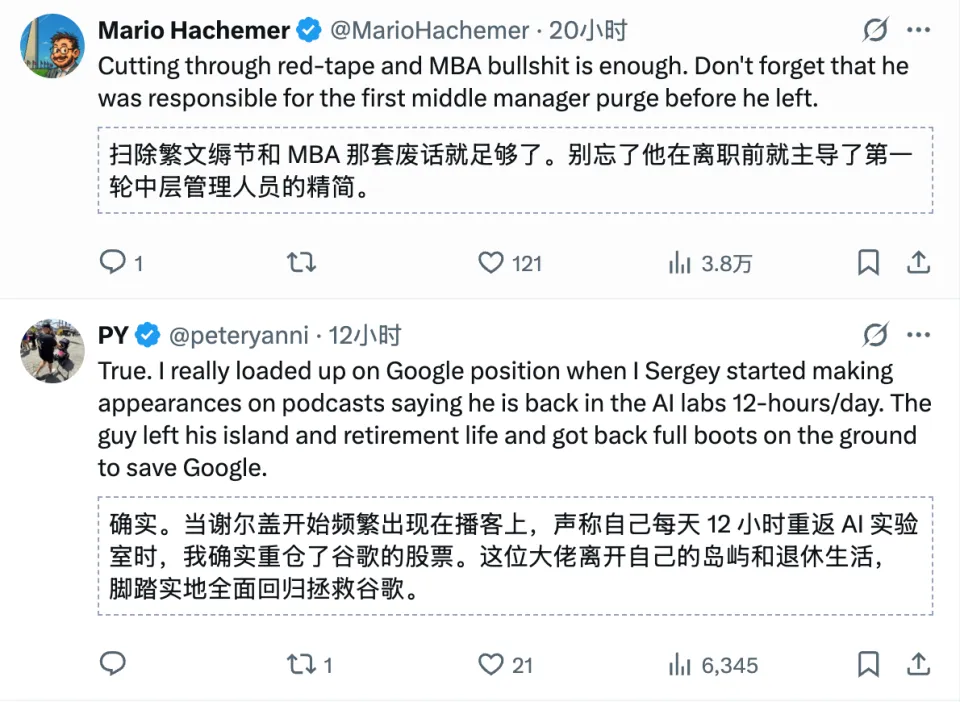Image resolution: width=960 pixels, height=702 pixels.
Task: Like PY's tweet with 21 likes
Action: [x=491, y=664]
